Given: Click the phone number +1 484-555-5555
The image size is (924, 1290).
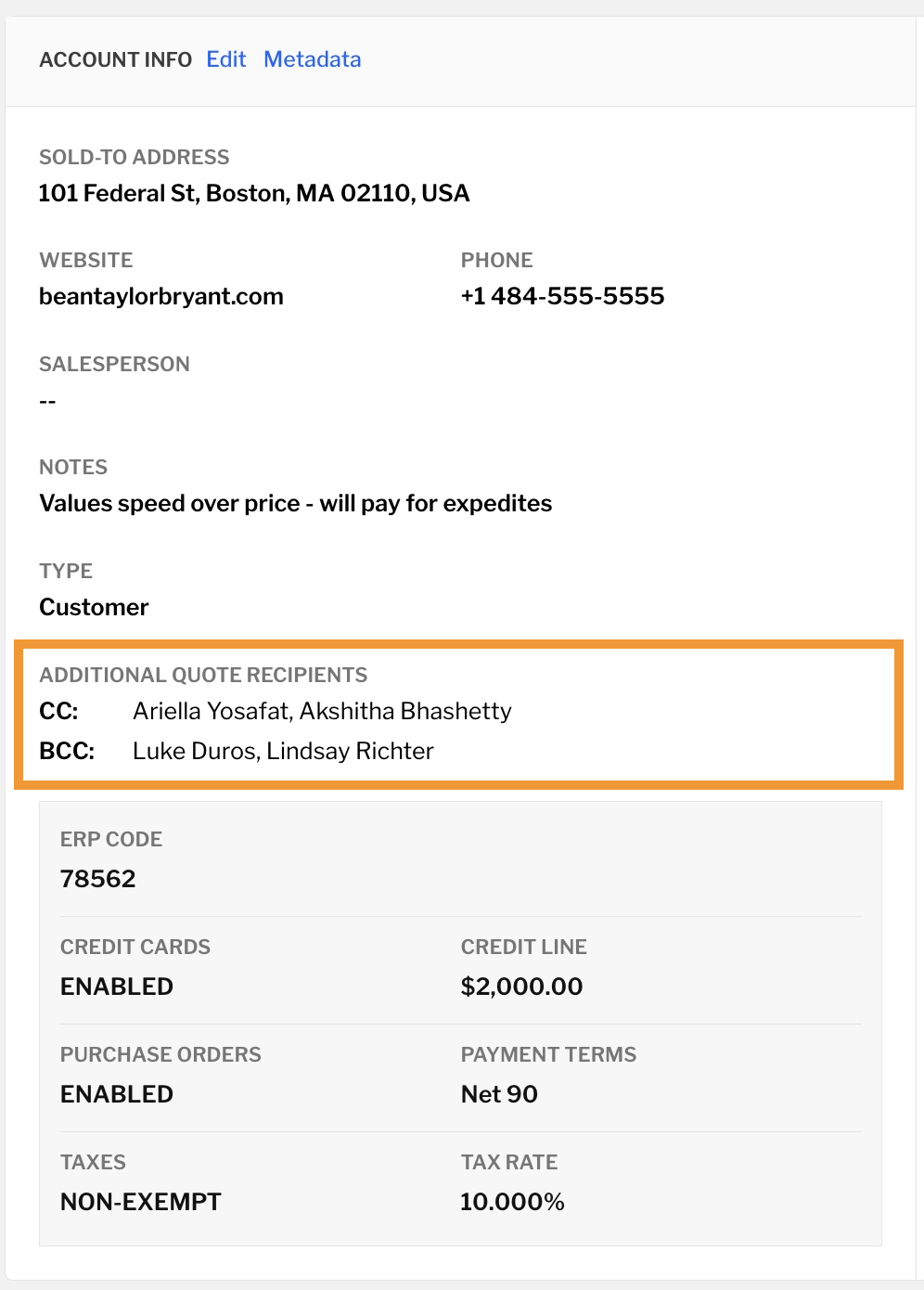Looking at the screenshot, I should (562, 296).
